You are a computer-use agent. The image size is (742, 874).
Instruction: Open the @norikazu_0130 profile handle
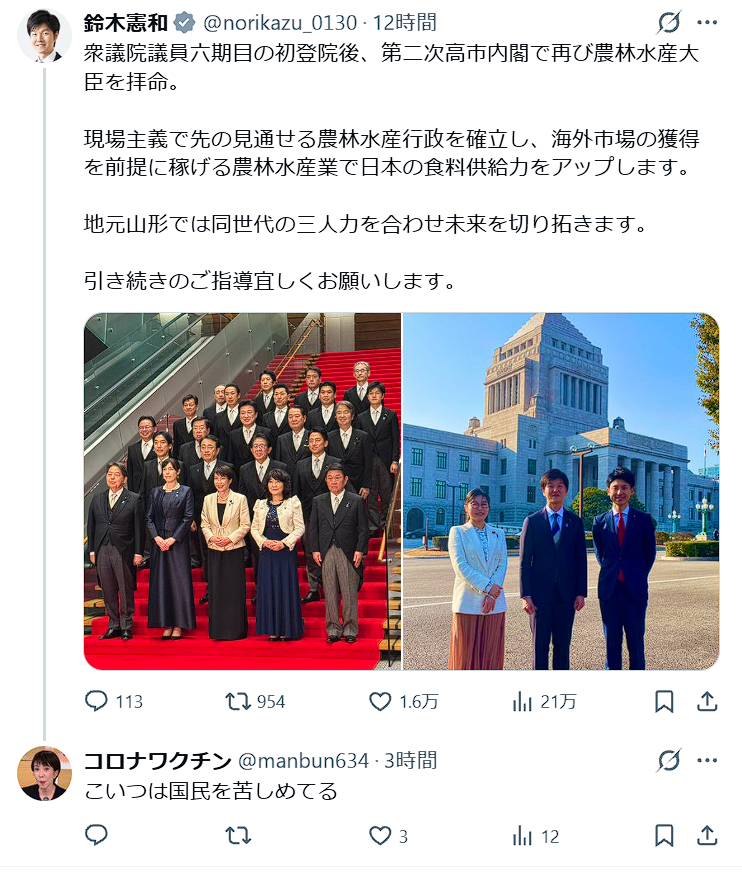(280, 23)
